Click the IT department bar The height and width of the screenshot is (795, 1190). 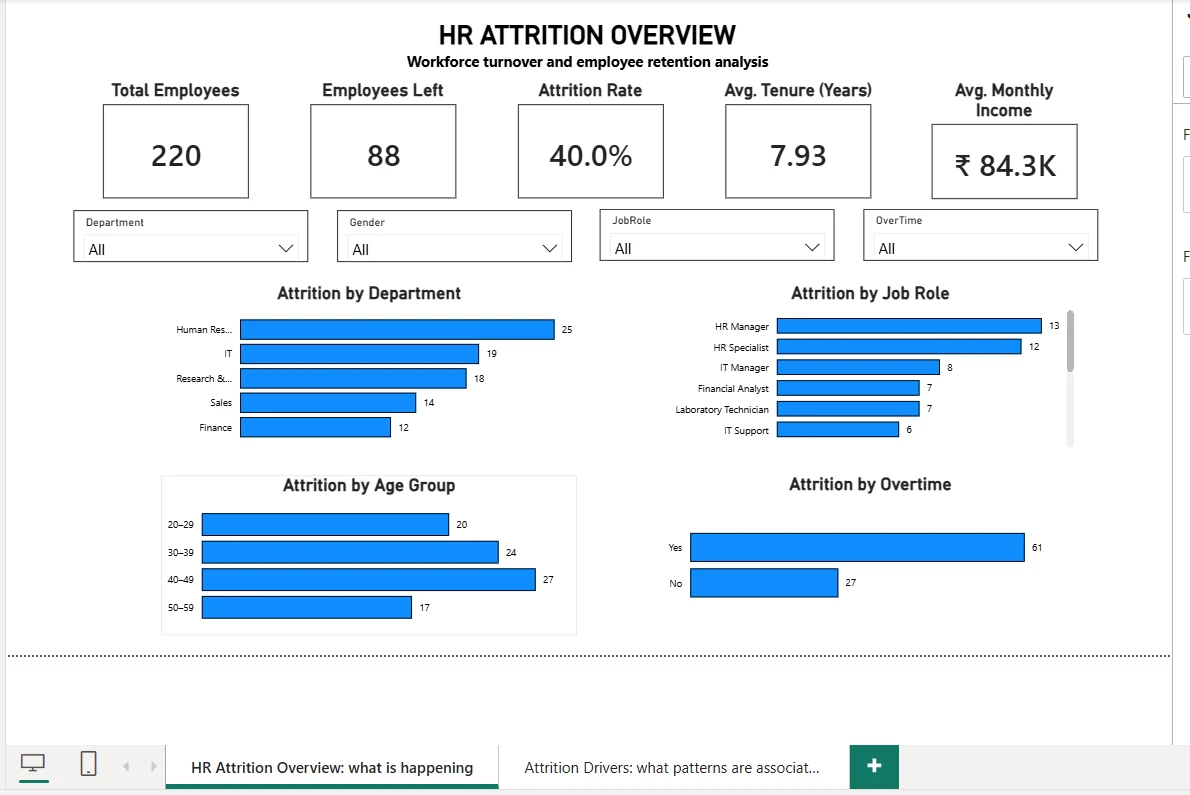tap(360, 354)
